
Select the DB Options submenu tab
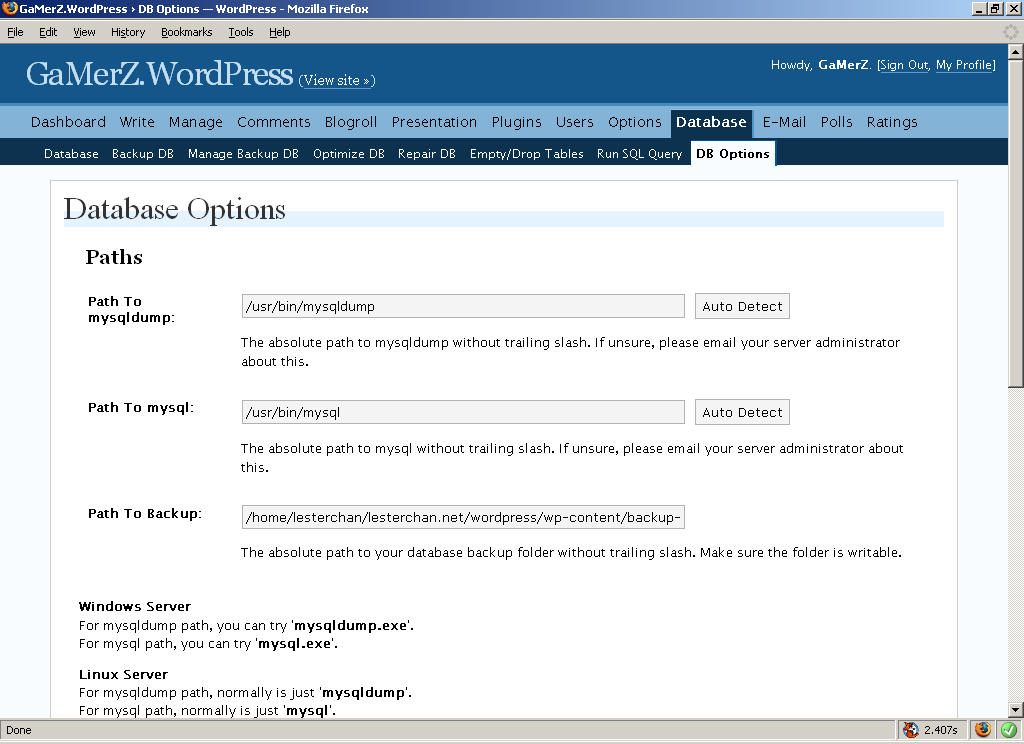point(733,154)
